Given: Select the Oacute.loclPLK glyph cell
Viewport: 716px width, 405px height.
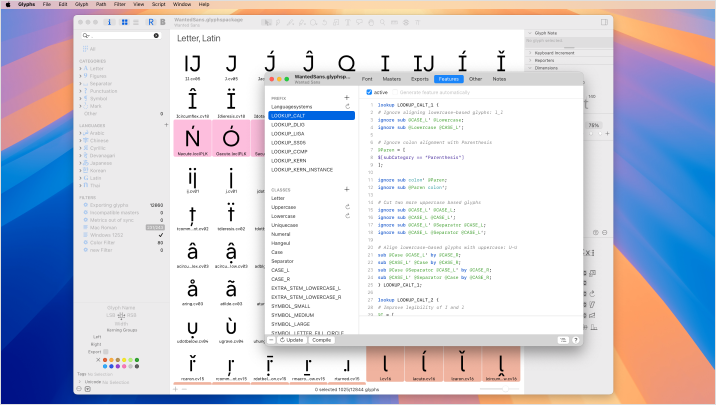Looking at the screenshot, I should [231, 139].
